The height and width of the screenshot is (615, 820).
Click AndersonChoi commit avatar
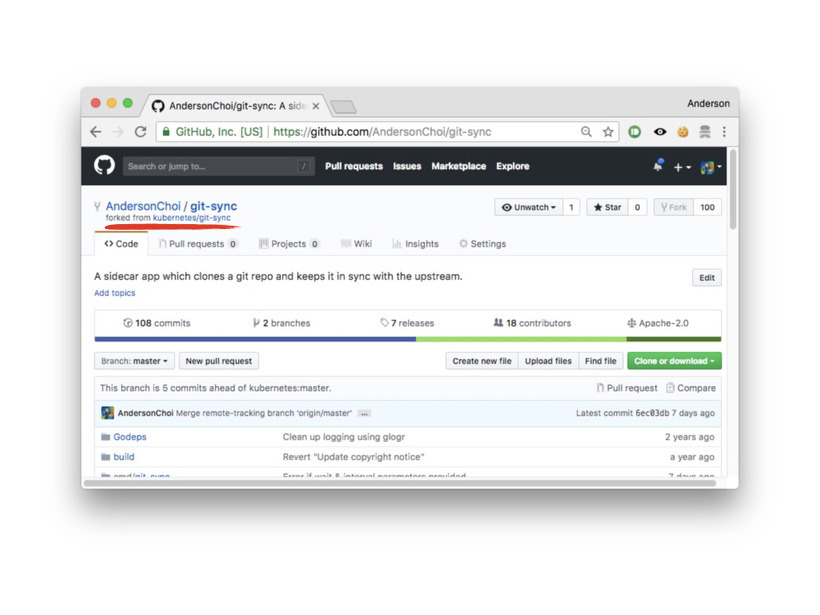(107, 413)
